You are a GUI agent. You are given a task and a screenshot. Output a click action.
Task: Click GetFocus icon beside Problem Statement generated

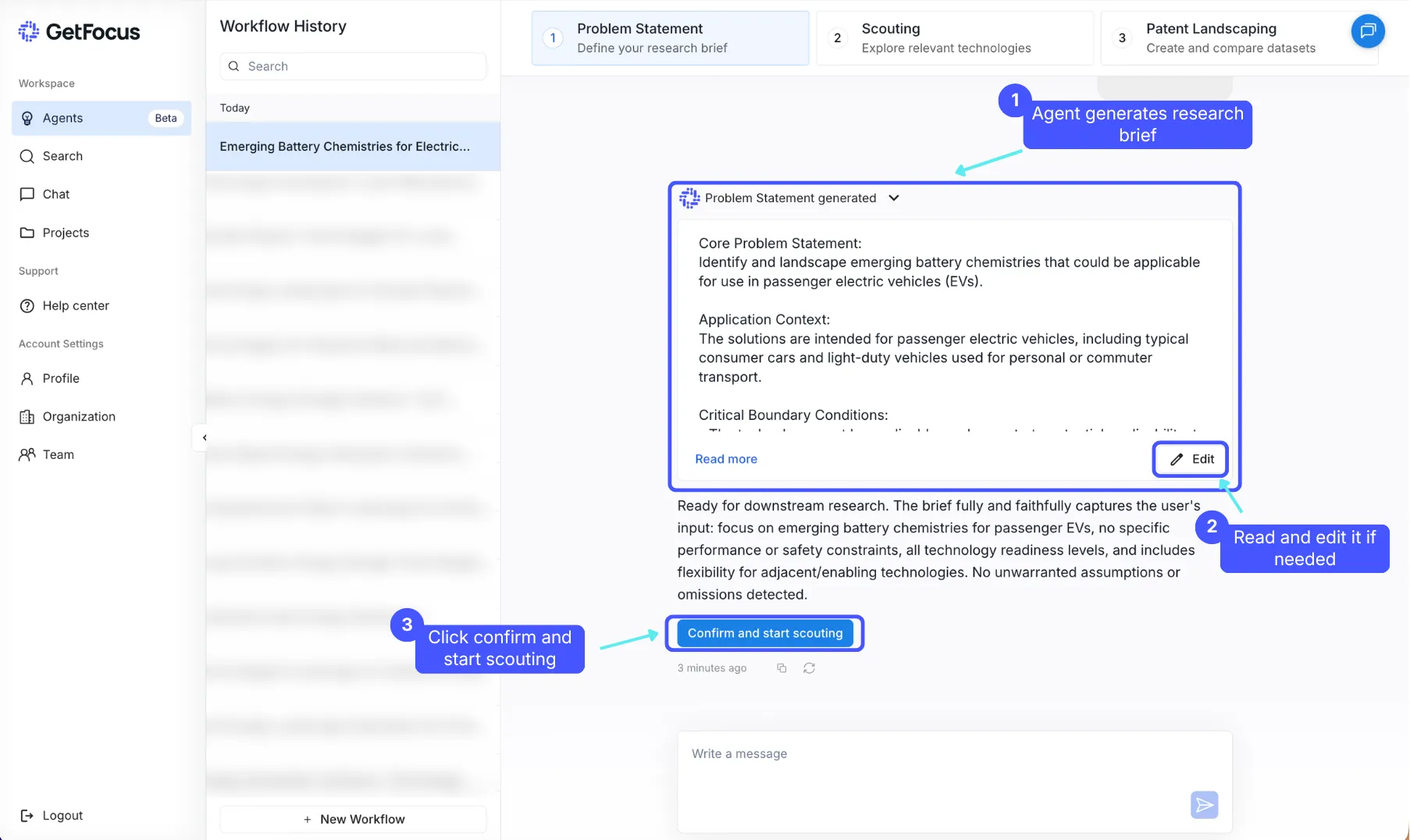[x=689, y=198]
